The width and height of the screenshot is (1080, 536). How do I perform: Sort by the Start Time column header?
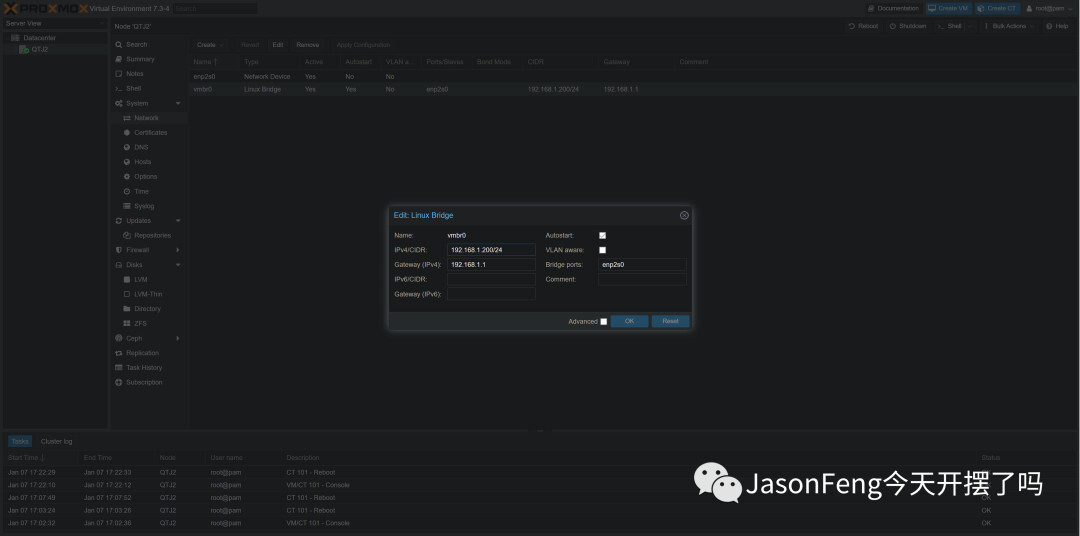[39, 457]
